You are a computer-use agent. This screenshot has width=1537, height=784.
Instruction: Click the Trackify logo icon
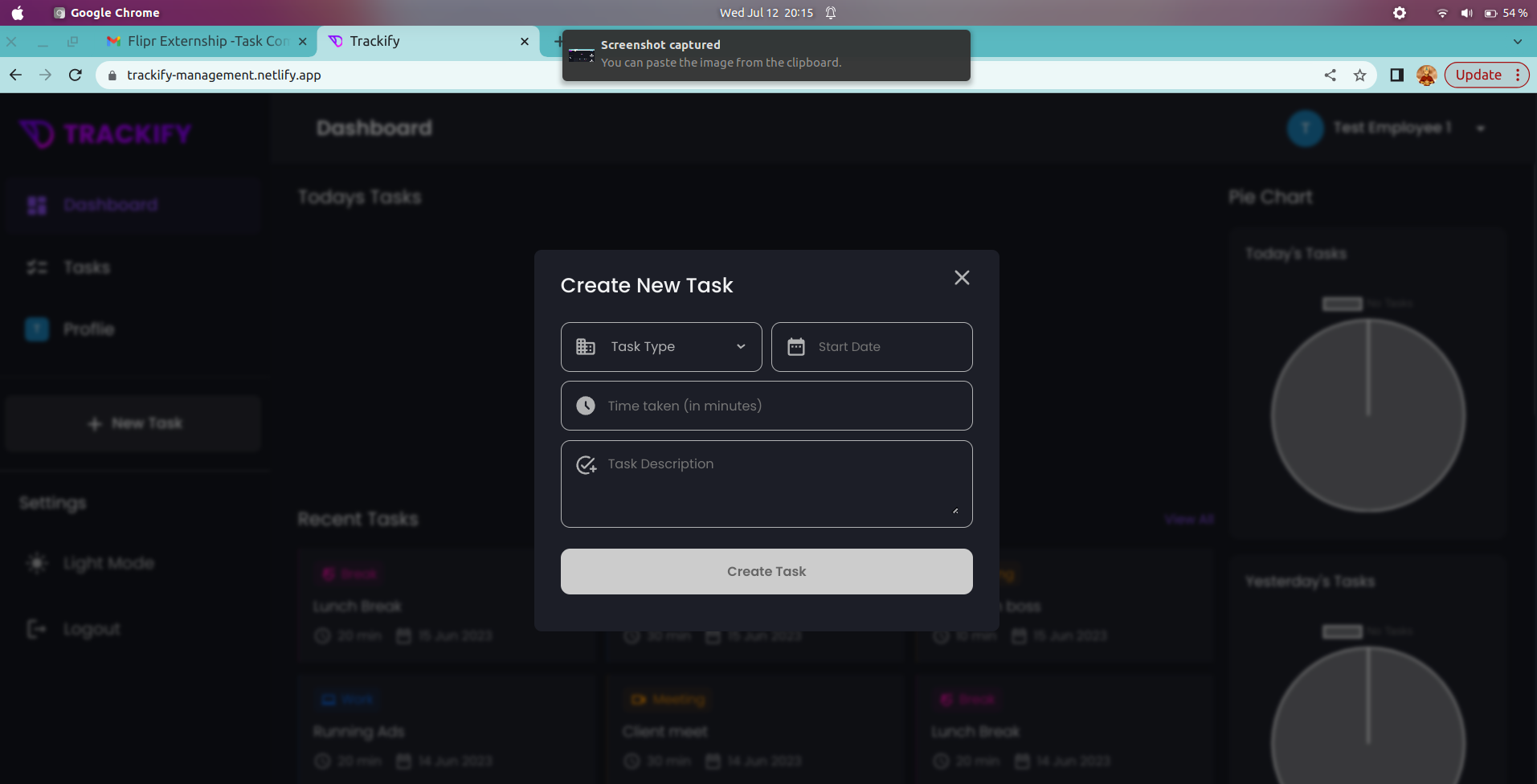point(35,133)
